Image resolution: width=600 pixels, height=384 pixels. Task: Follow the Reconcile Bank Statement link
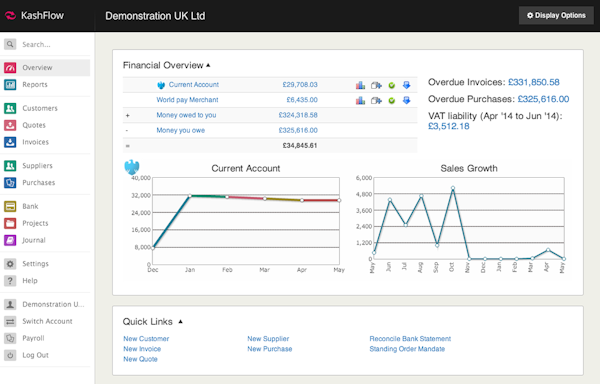click(x=410, y=339)
